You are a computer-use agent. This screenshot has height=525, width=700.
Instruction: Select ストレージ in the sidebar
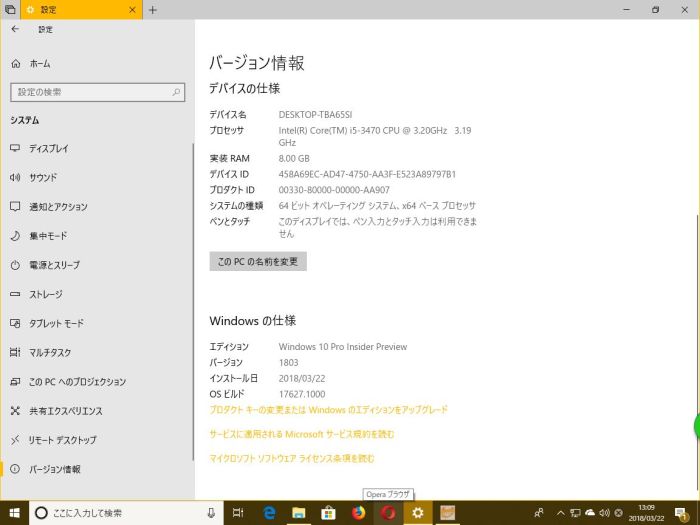tap(45, 294)
